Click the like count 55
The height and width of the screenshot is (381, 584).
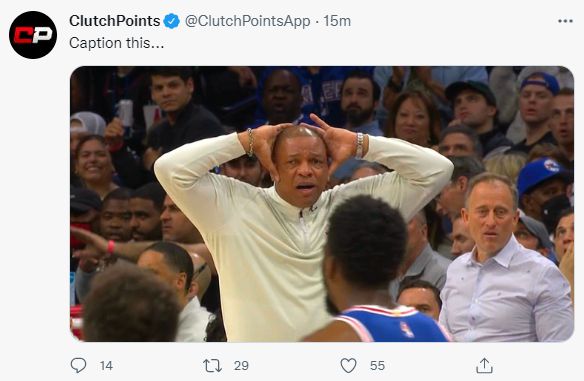tap(377, 366)
